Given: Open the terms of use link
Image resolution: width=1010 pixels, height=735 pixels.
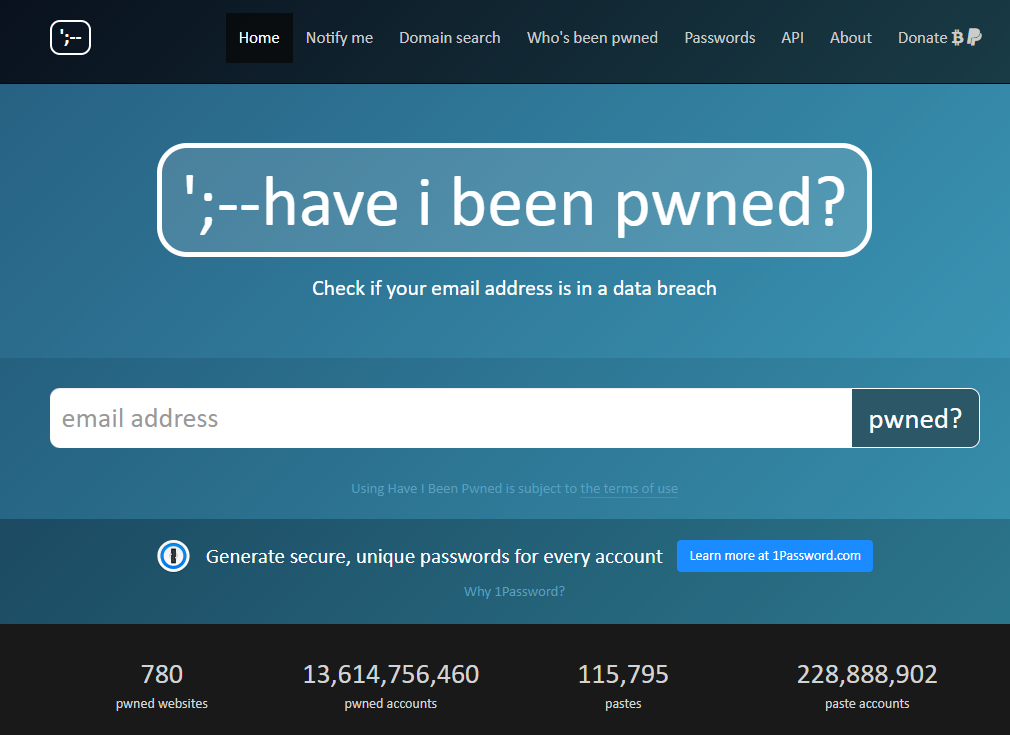Looking at the screenshot, I should click(x=629, y=489).
